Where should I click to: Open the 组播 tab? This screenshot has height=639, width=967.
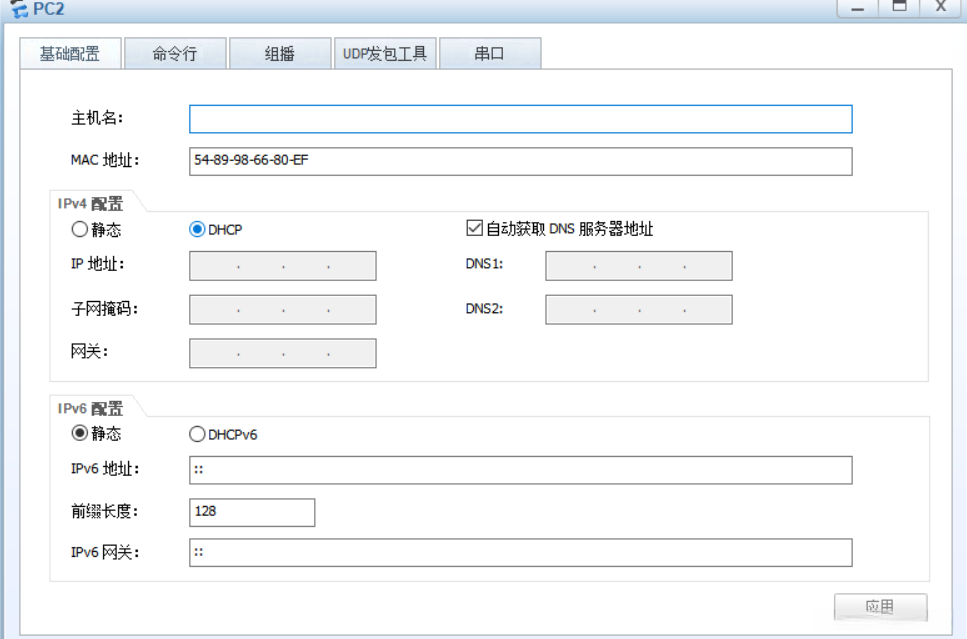tap(280, 54)
